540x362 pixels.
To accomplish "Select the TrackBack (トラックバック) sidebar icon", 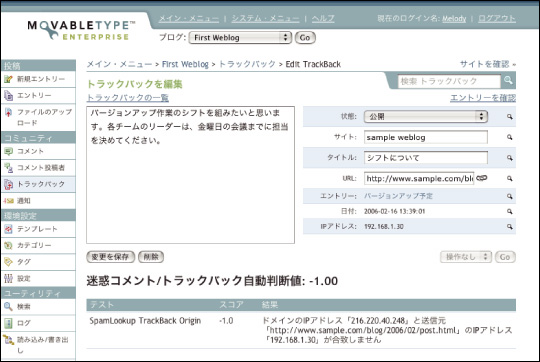I will coord(8,184).
